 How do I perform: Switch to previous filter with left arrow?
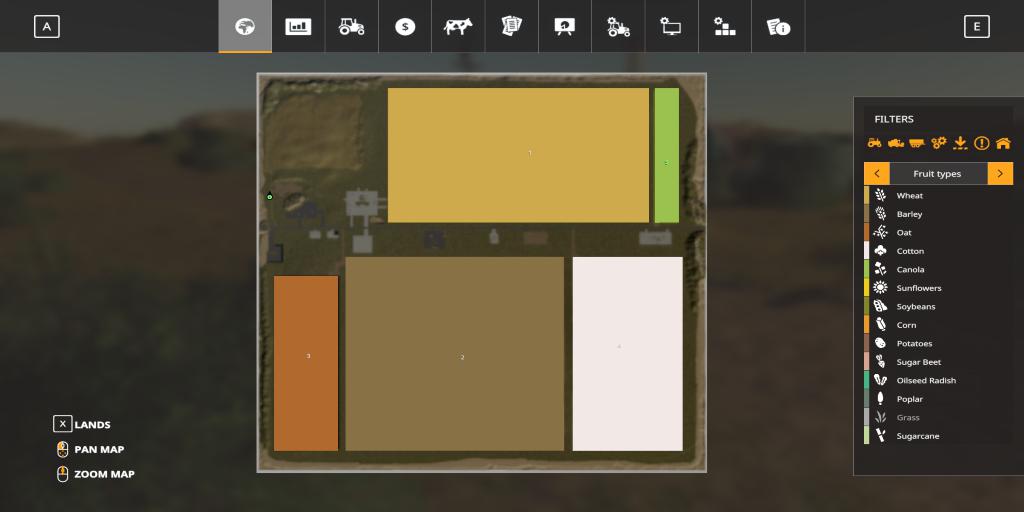tap(877, 174)
